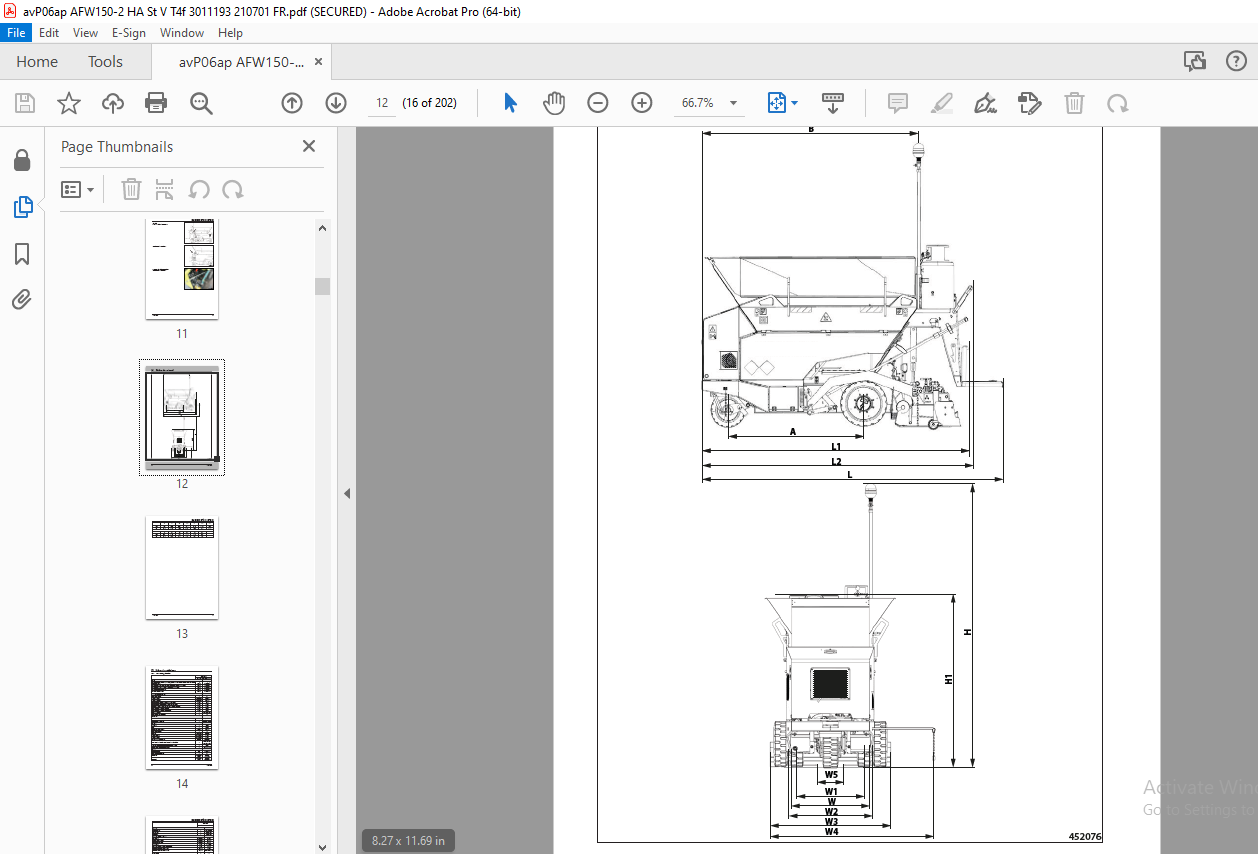The width and height of the screenshot is (1258, 854).
Task: Click the thumbnails page break insert icon
Action: (165, 189)
